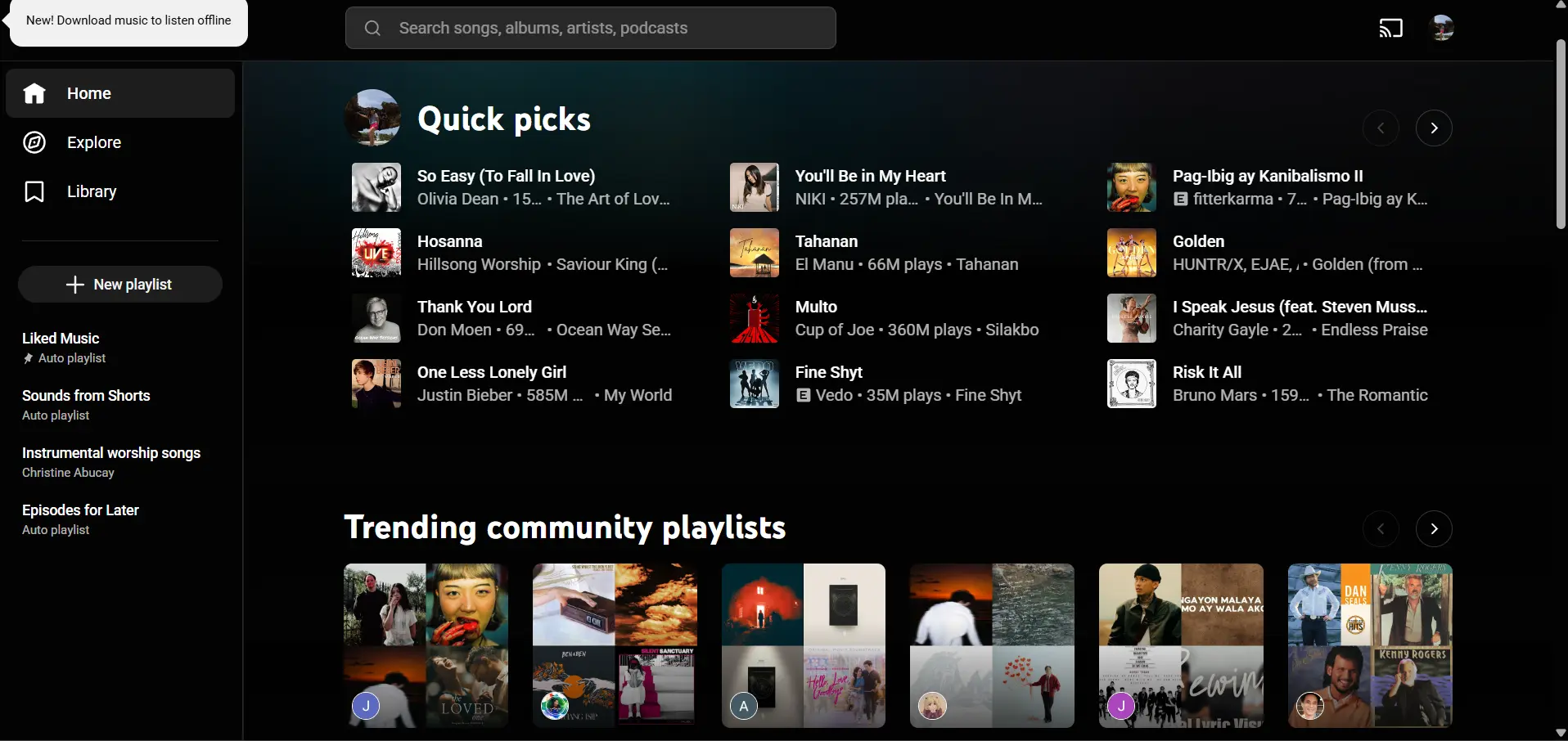The width and height of the screenshot is (1568, 741).
Task: Open the Library section
Action: tap(120, 191)
